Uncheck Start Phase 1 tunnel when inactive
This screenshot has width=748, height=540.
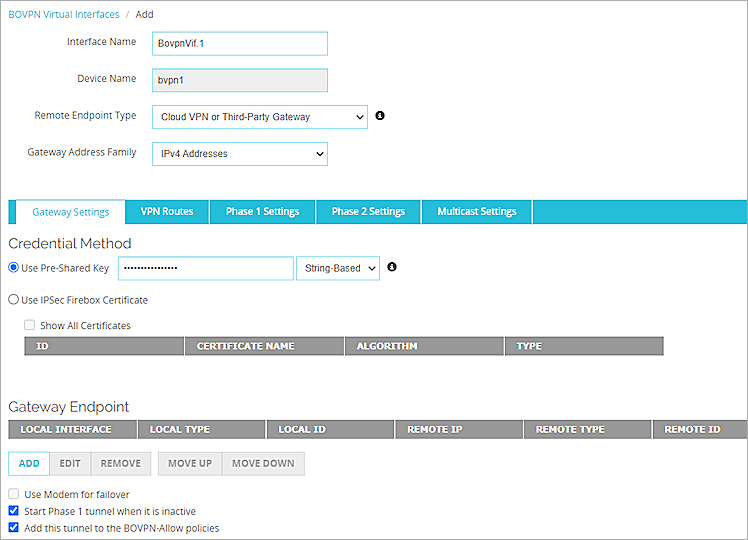[x=14, y=511]
